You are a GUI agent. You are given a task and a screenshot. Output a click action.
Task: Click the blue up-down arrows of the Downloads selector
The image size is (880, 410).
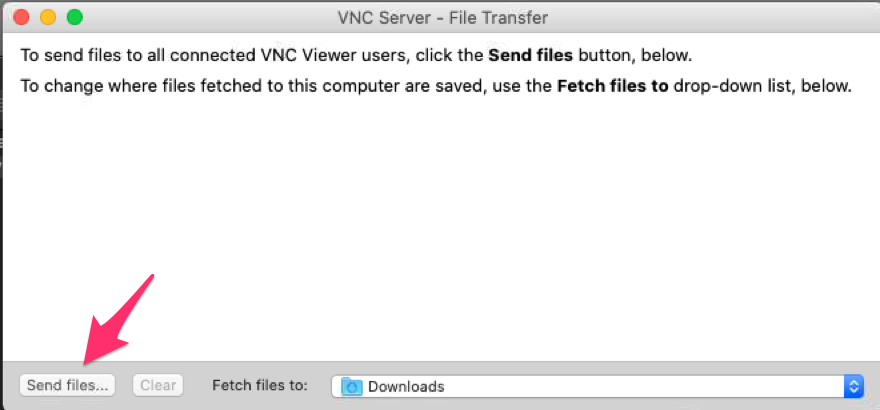(853, 386)
